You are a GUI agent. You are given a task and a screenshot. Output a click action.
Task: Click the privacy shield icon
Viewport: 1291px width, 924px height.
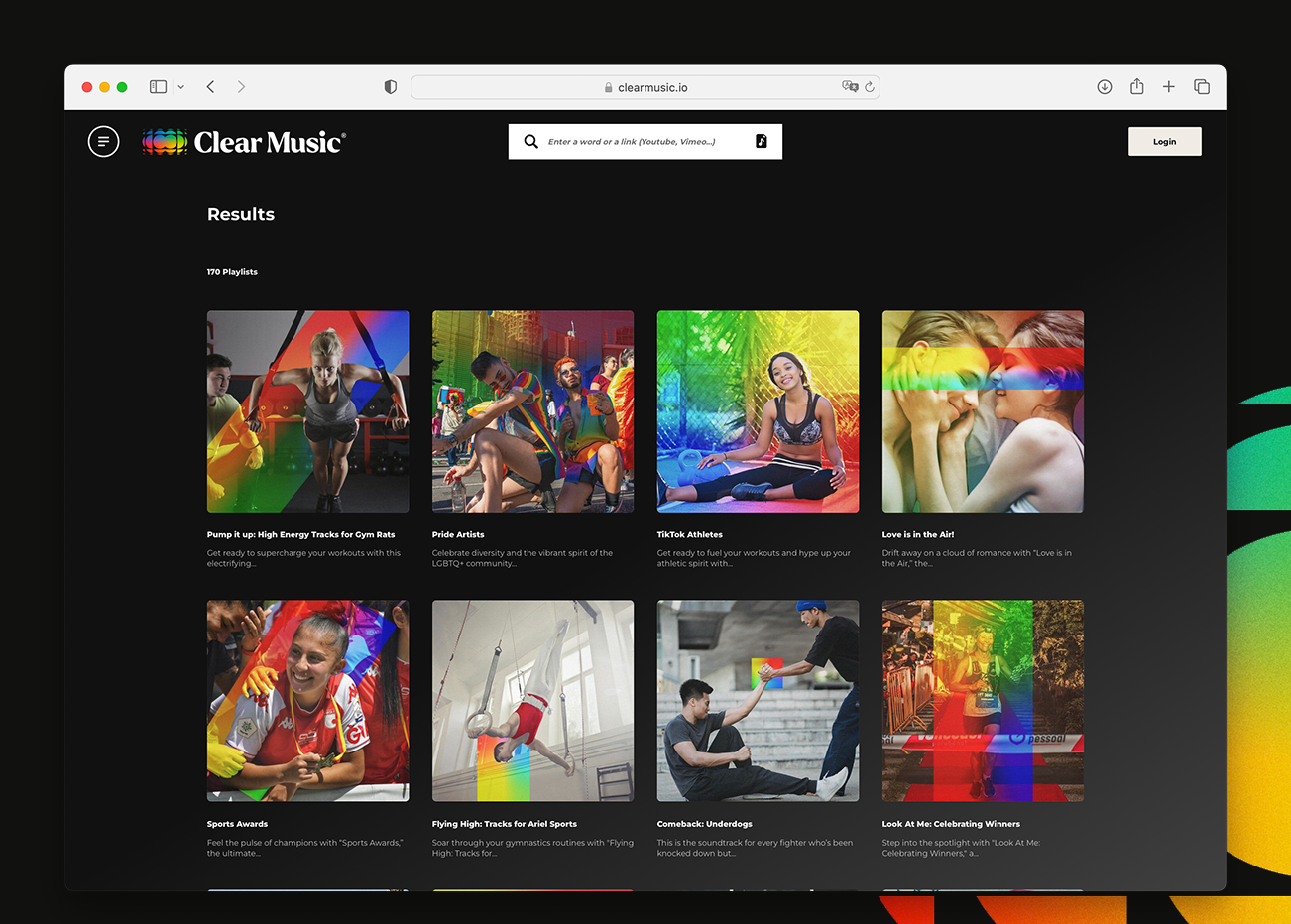(391, 87)
